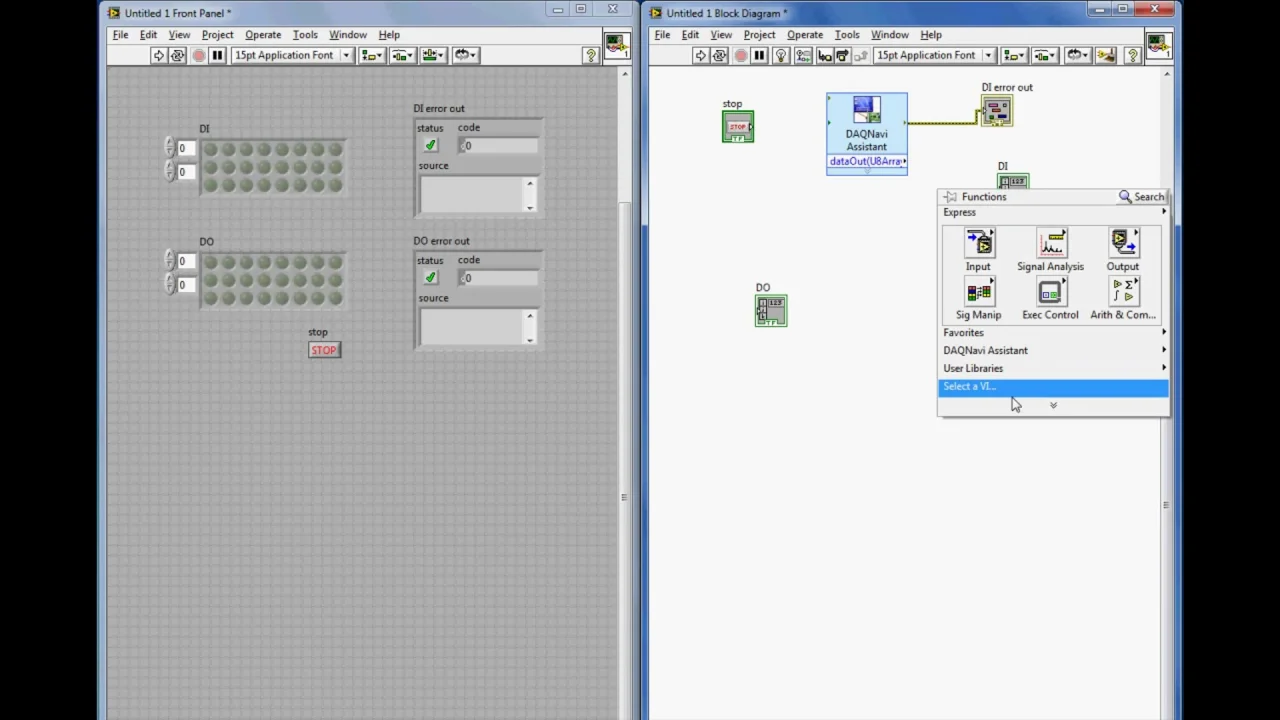The image size is (1280, 720).
Task: Select DI terminal on block diagram
Action: (1013, 181)
